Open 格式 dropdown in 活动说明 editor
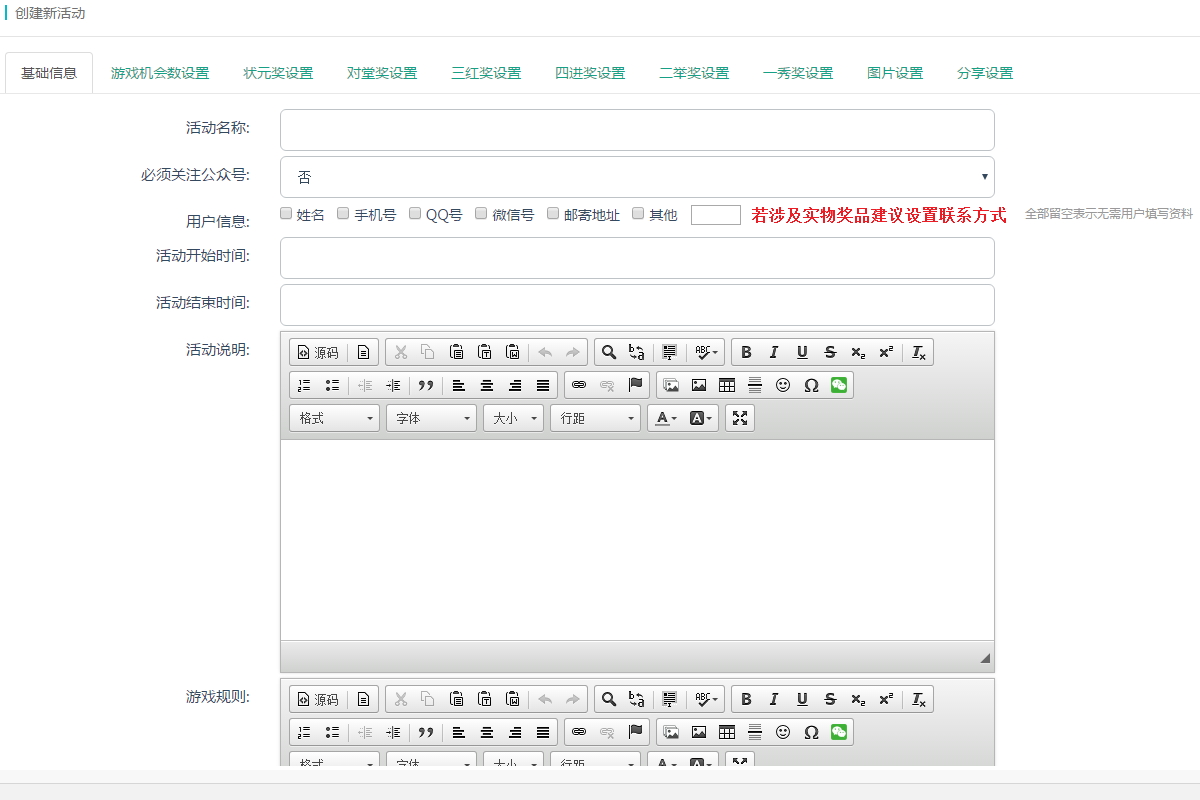The width and height of the screenshot is (1200, 800). [334, 418]
